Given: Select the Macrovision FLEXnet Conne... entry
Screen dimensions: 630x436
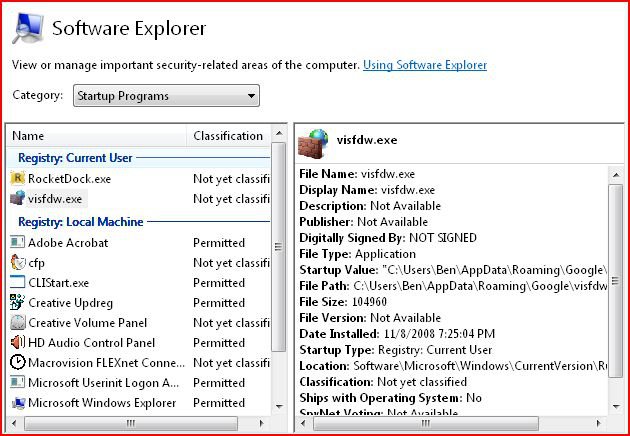Looking at the screenshot, I should 106,363.
